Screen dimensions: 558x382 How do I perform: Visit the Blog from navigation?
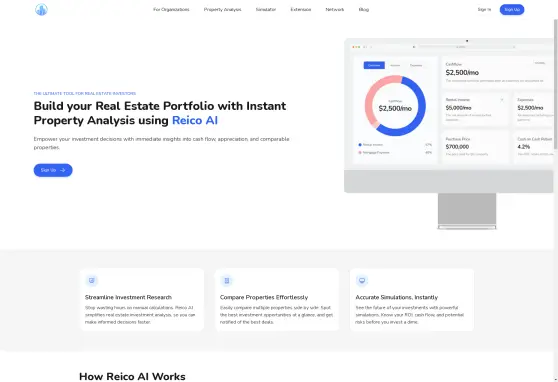(x=364, y=10)
